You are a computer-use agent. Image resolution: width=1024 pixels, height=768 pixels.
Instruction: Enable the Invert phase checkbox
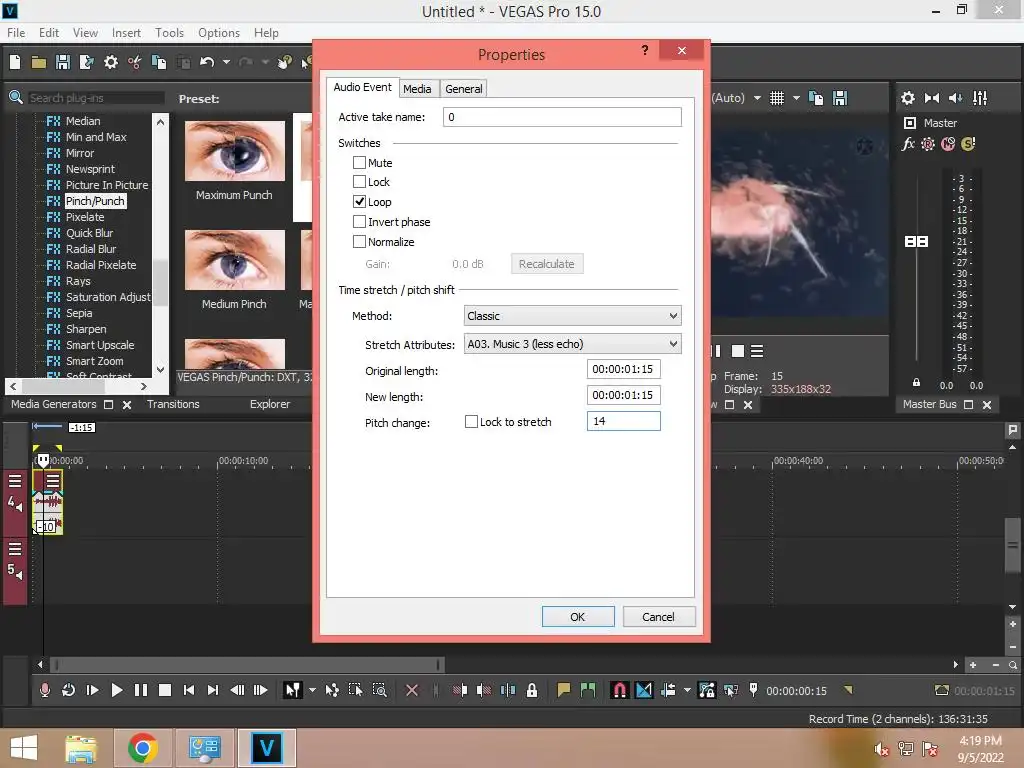[359, 222]
